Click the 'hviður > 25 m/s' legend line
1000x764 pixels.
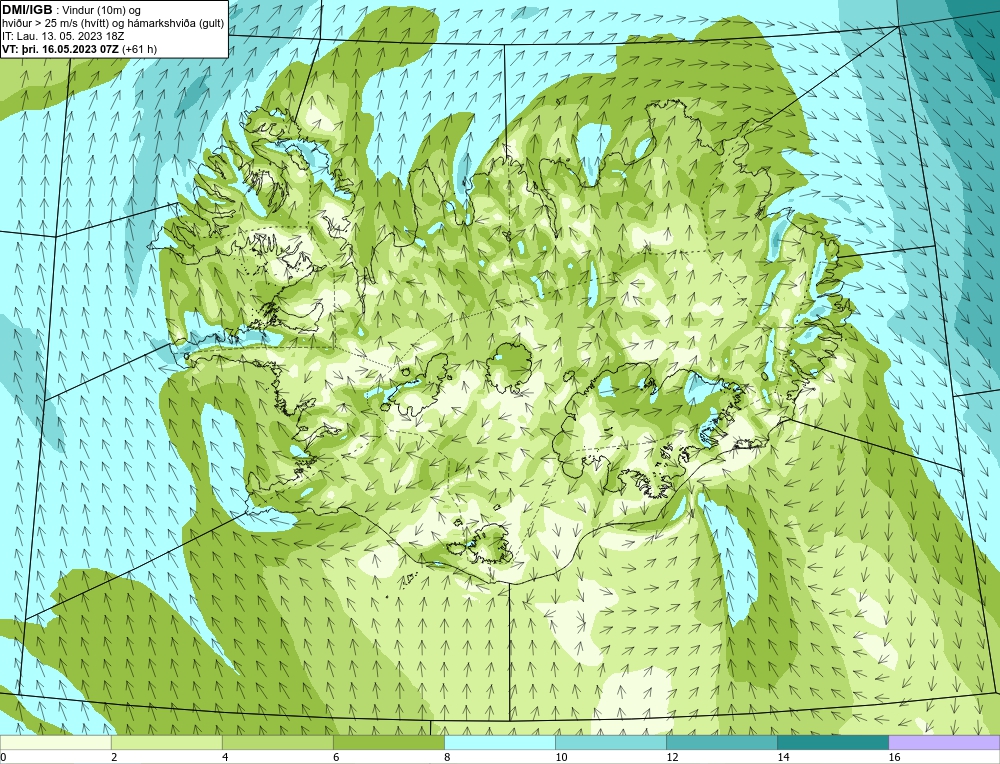click(x=112, y=23)
